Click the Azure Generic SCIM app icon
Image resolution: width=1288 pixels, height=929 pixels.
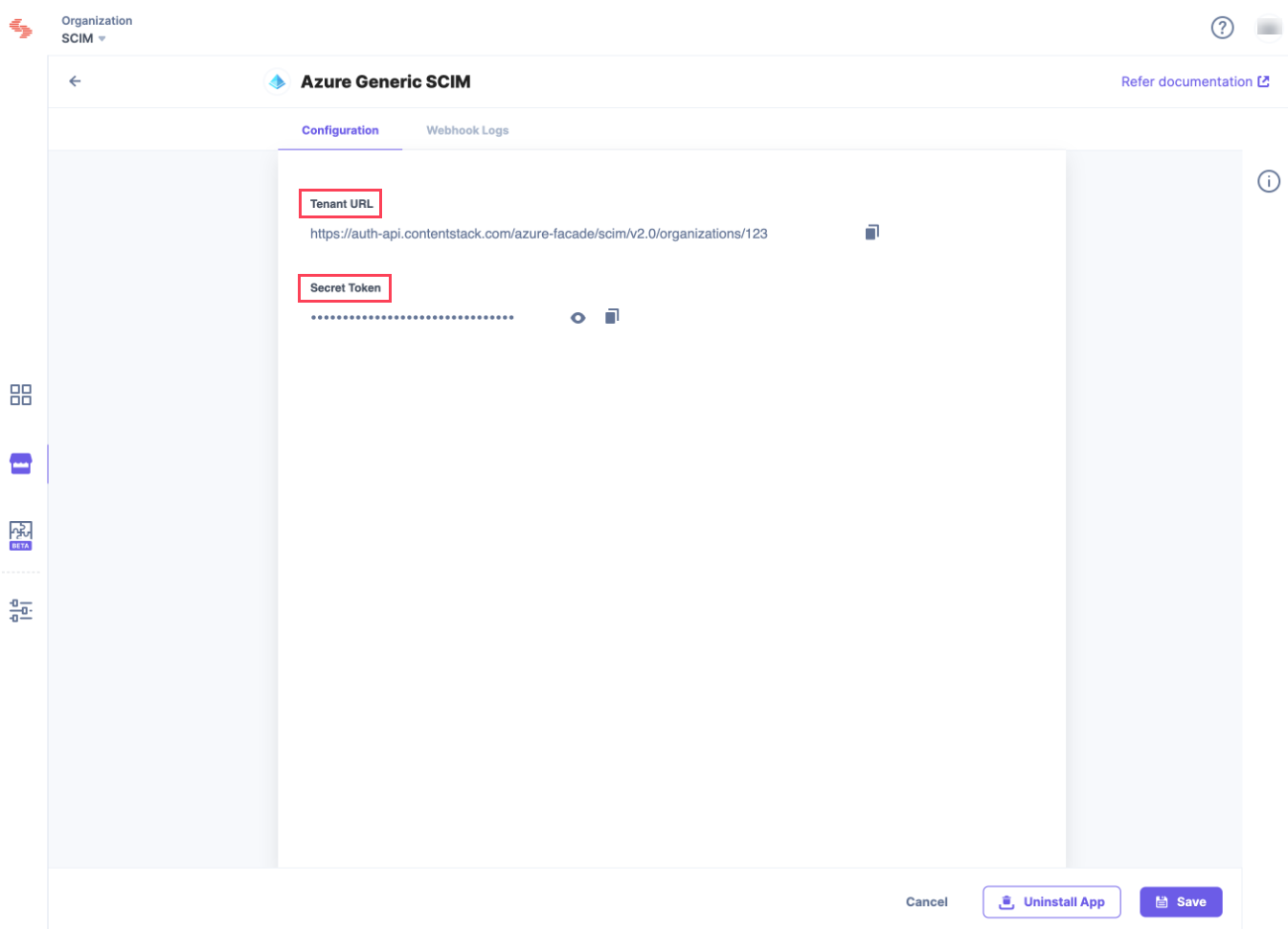pos(277,82)
